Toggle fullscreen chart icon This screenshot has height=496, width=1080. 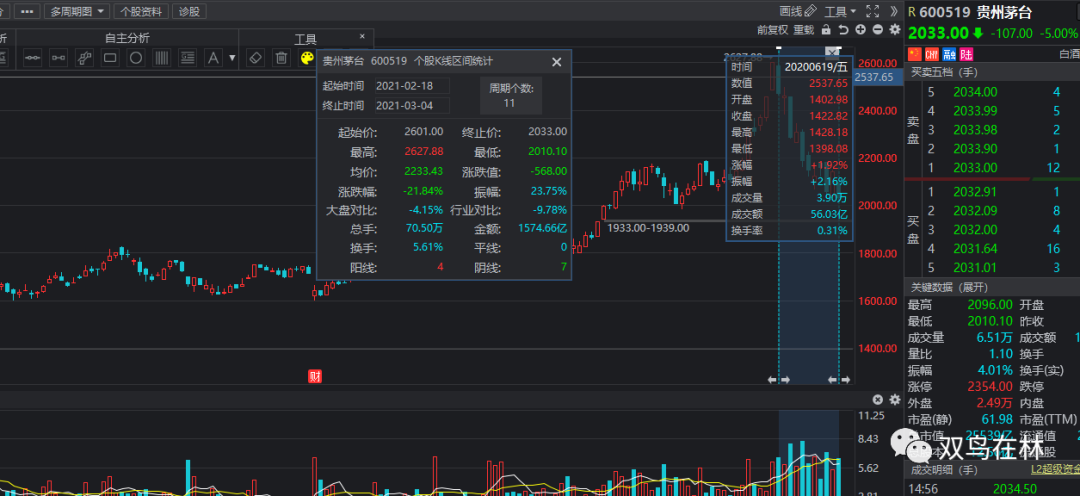point(873,11)
